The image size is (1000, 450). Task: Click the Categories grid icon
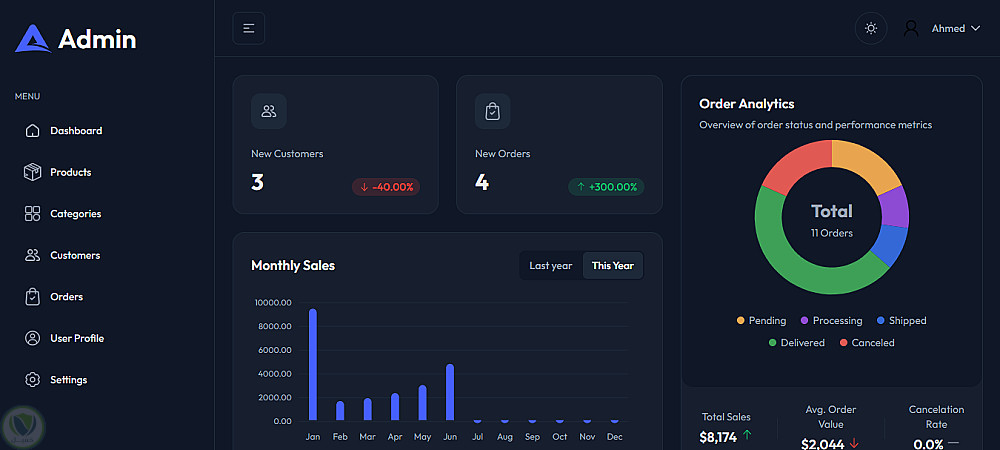33,214
